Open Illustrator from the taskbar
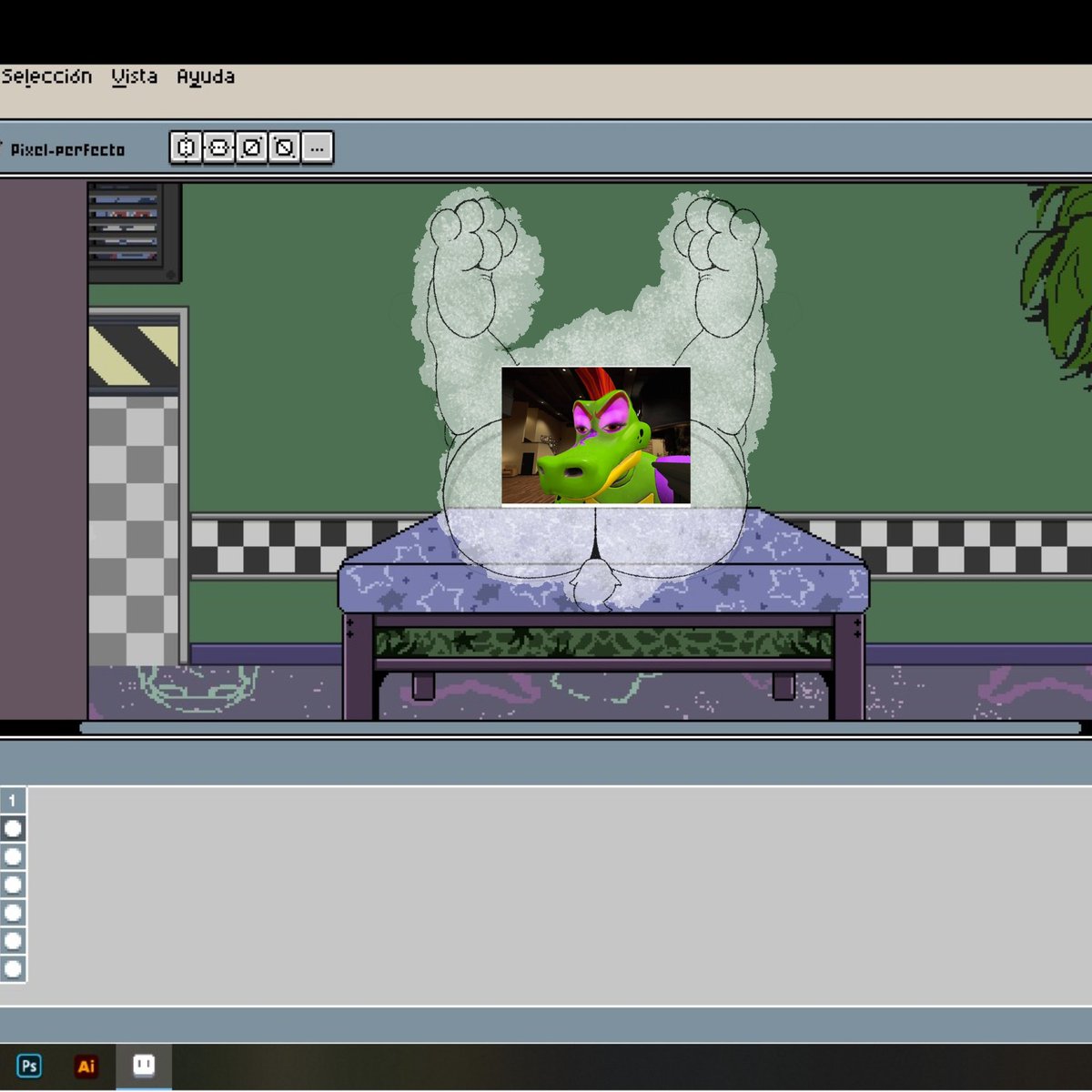The image size is (1092, 1092). point(86,1066)
